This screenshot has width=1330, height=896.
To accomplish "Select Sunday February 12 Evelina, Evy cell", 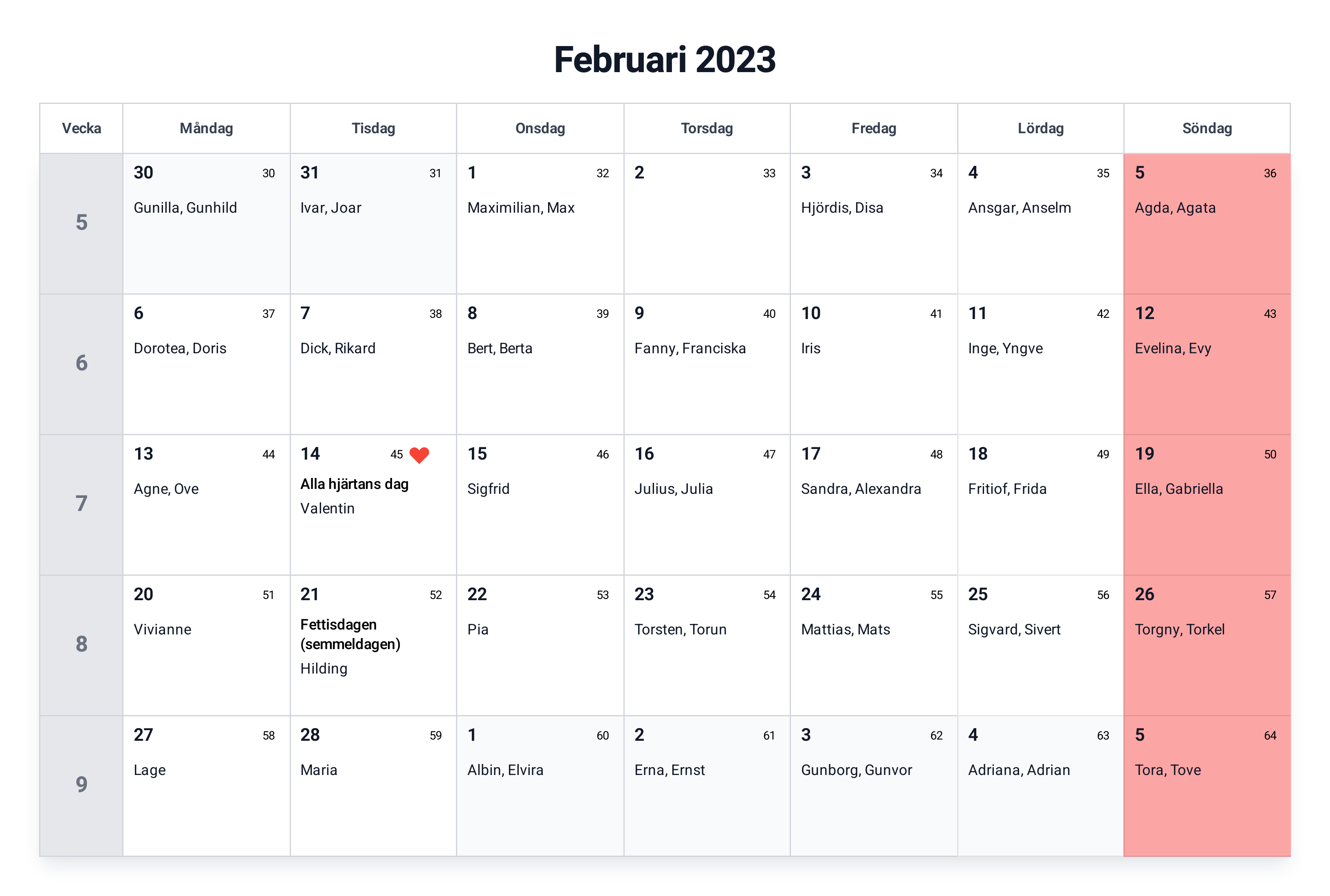I will click(x=1207, y=364).
